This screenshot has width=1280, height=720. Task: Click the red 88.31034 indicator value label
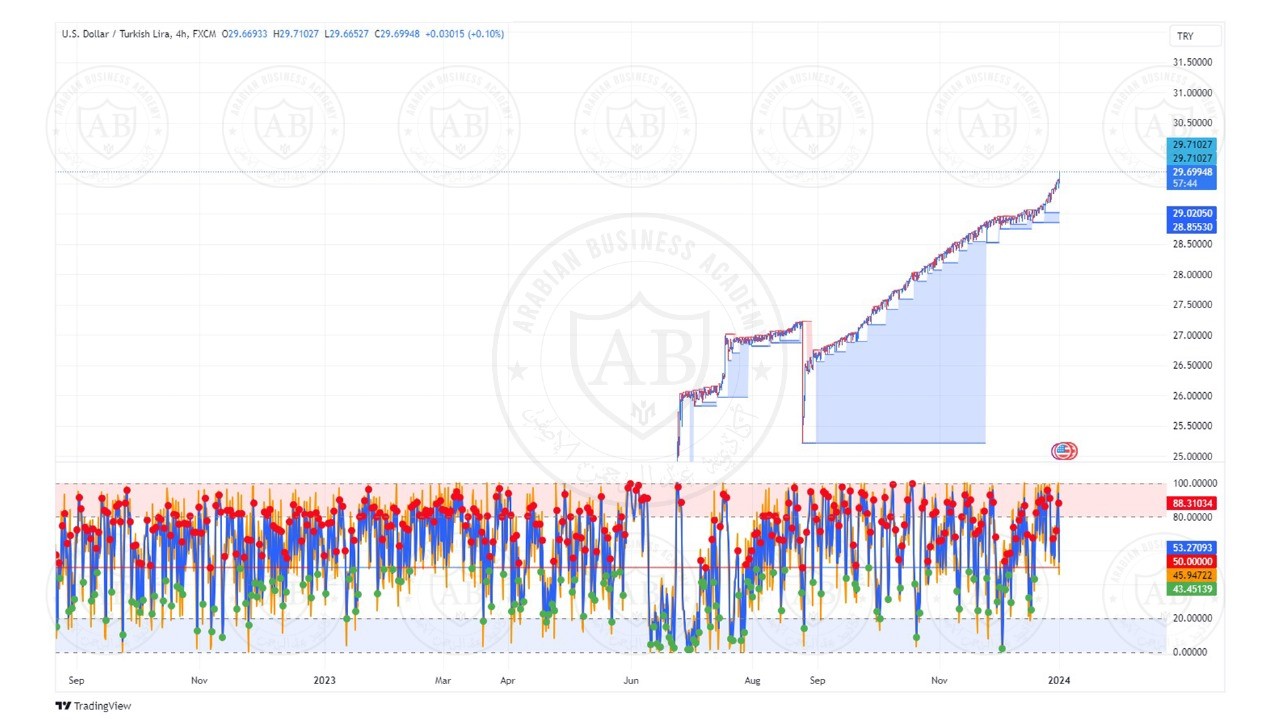pyautogui.click(x=1192, y=503)
